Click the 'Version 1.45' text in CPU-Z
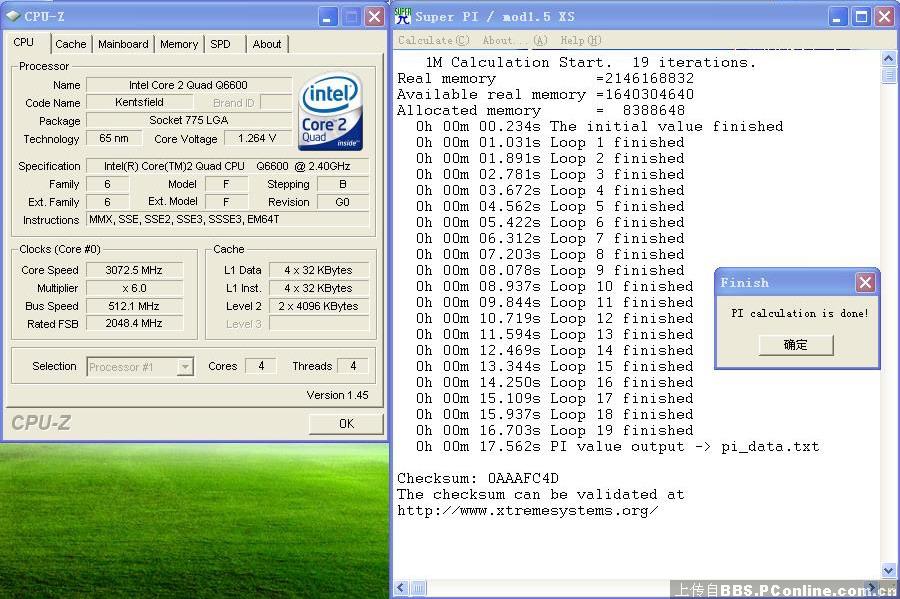The height and width of the screenshot is (599, 900). pyautogui.click(x=338, y=395)
